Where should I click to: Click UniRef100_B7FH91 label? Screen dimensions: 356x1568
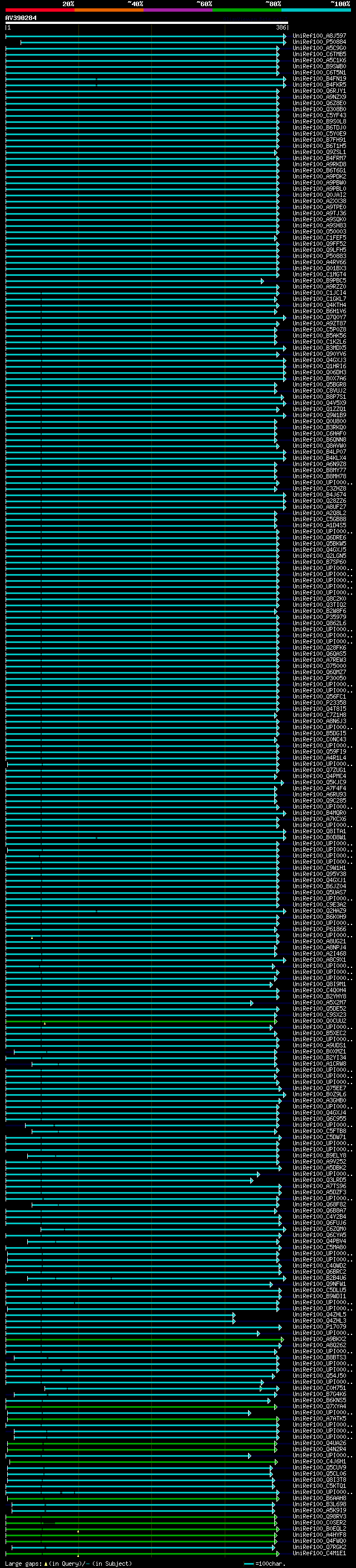click(x=319, y=140)
